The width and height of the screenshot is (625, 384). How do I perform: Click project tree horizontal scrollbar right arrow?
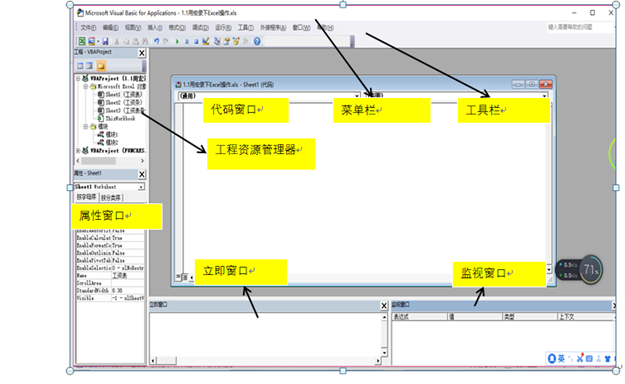[142, 161]
